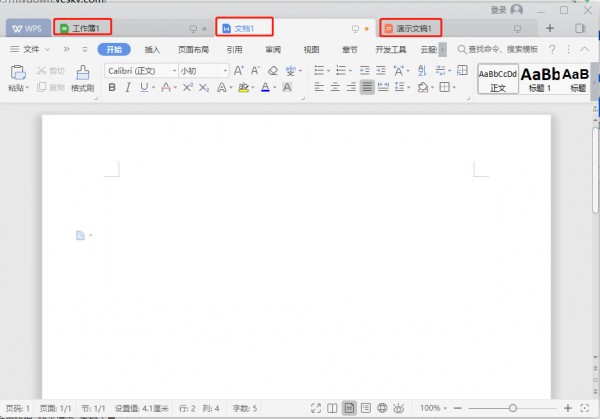
Task: Open outline view in status bar
Action: 365,408
